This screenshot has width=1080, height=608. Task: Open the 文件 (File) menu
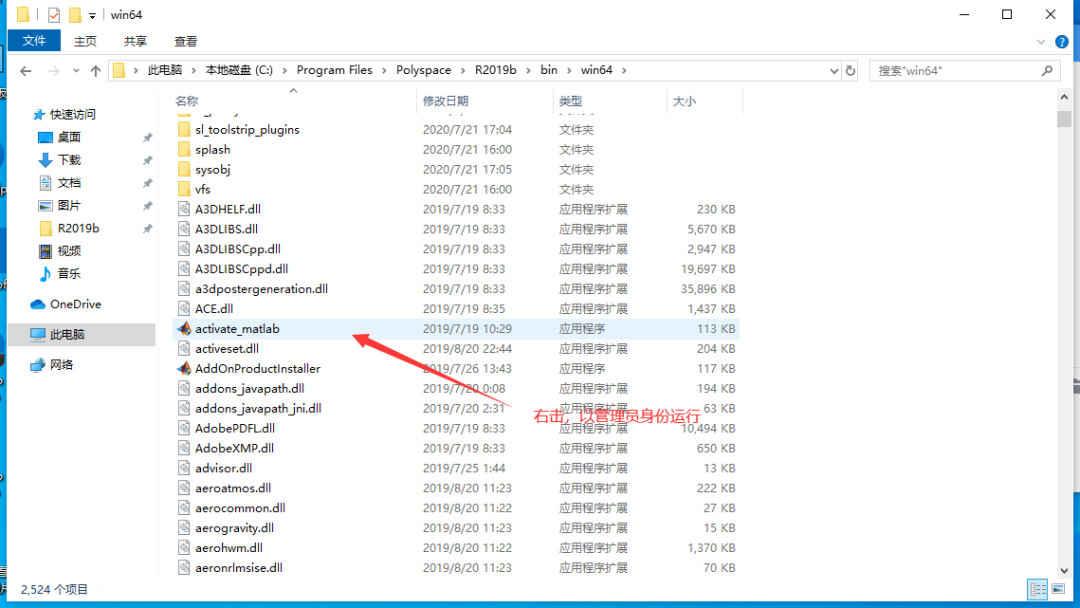tap(34, 41)
